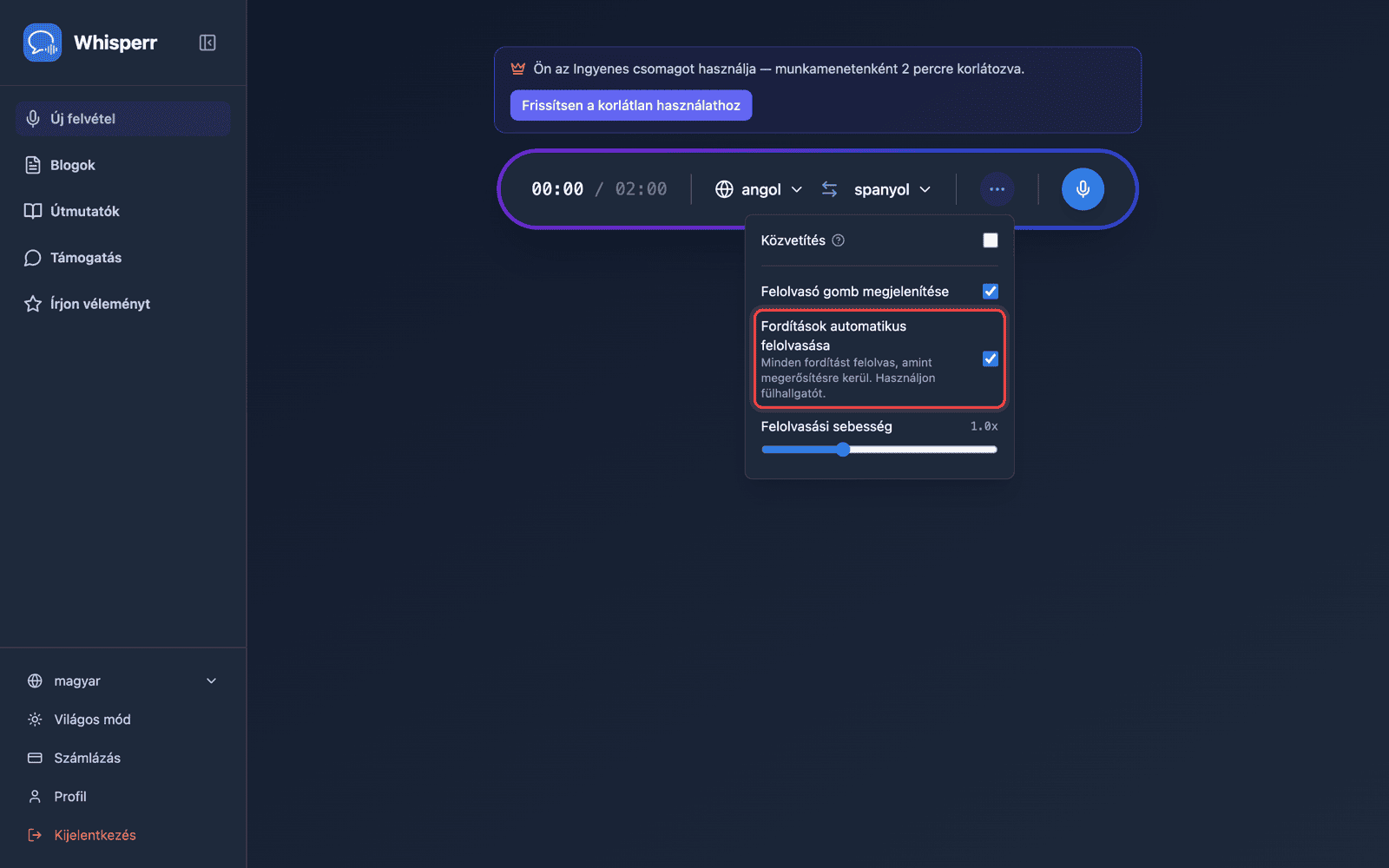Click the Whisperr brand name
Image resolution: width=1389 pixels, height=868 pixels.
(x=115, y=43)
